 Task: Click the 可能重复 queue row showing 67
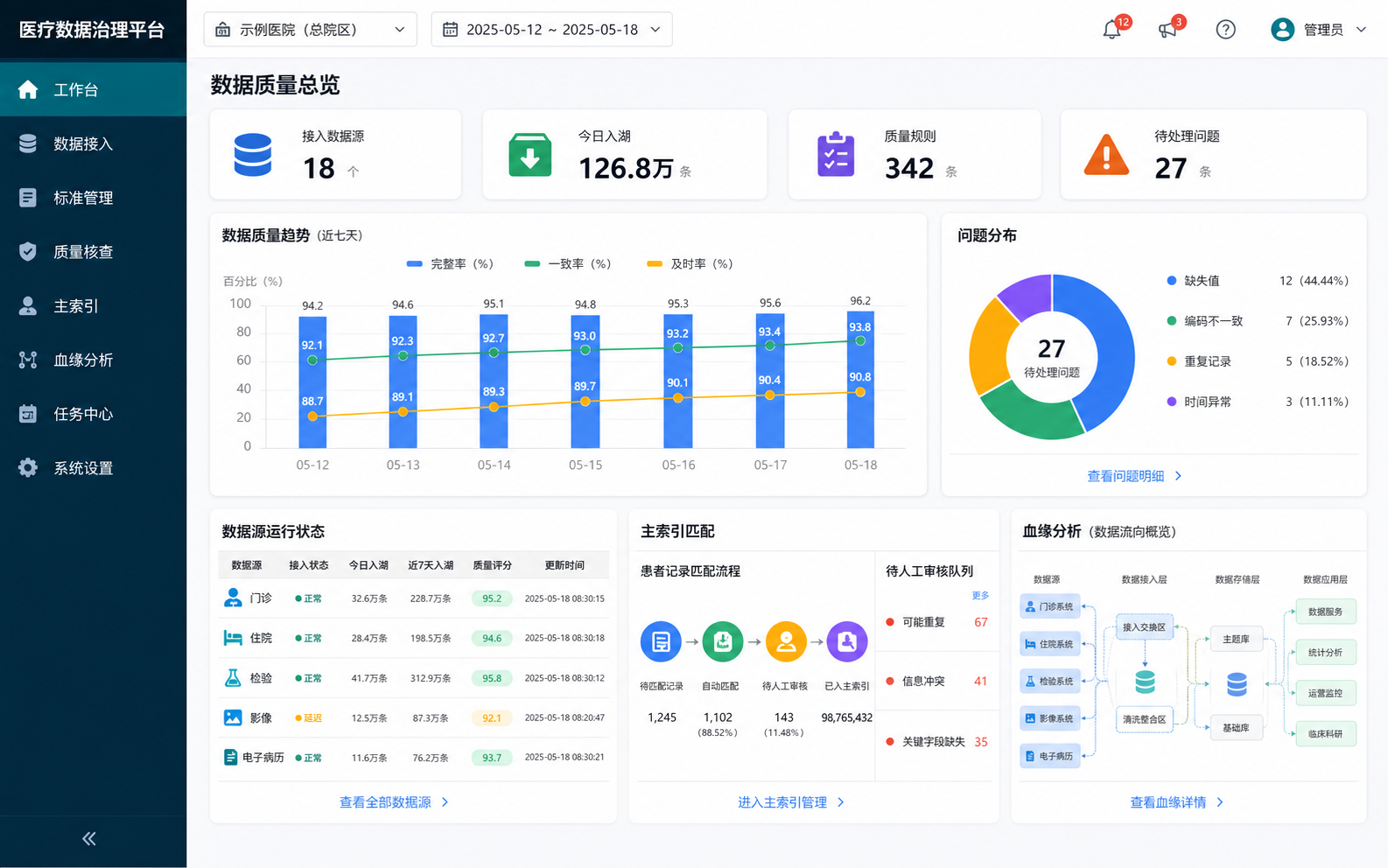[x=936, y=622]
